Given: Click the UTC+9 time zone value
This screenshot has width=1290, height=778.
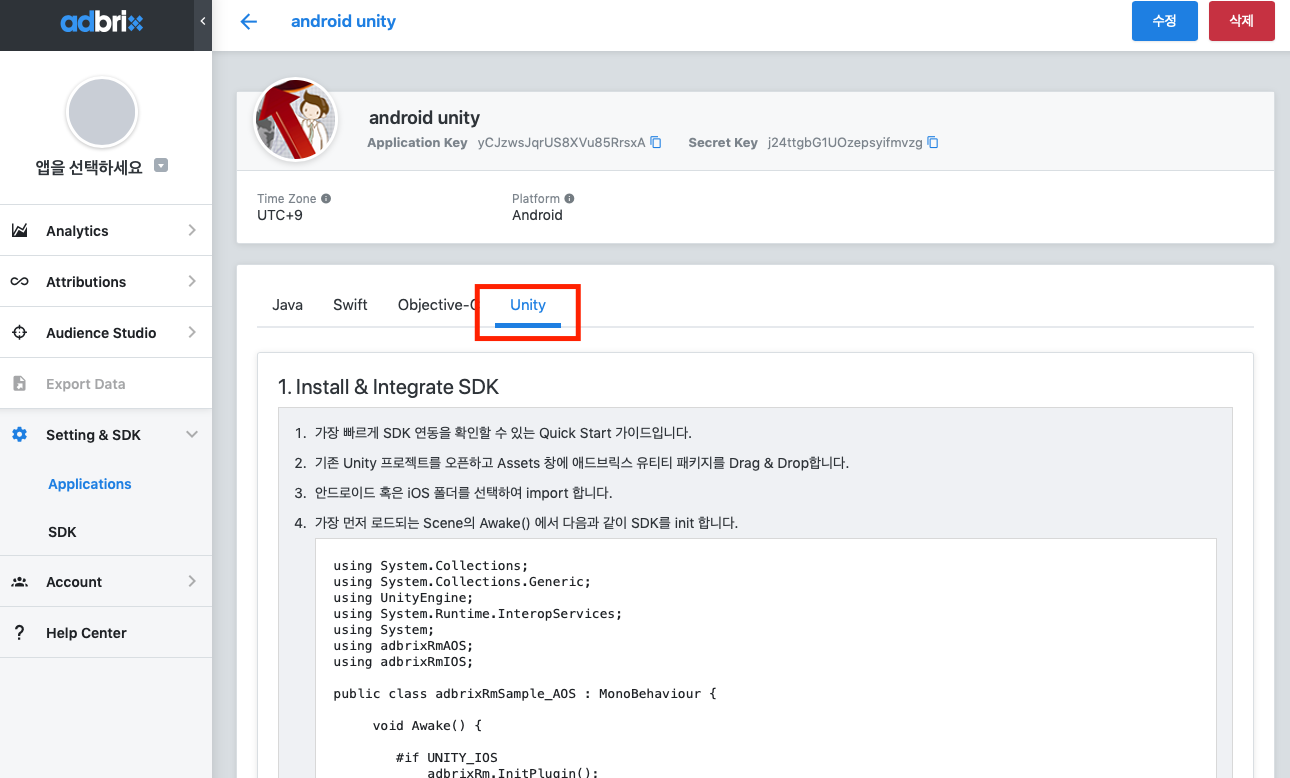Looking at the screenshot, I should point(280,215).
